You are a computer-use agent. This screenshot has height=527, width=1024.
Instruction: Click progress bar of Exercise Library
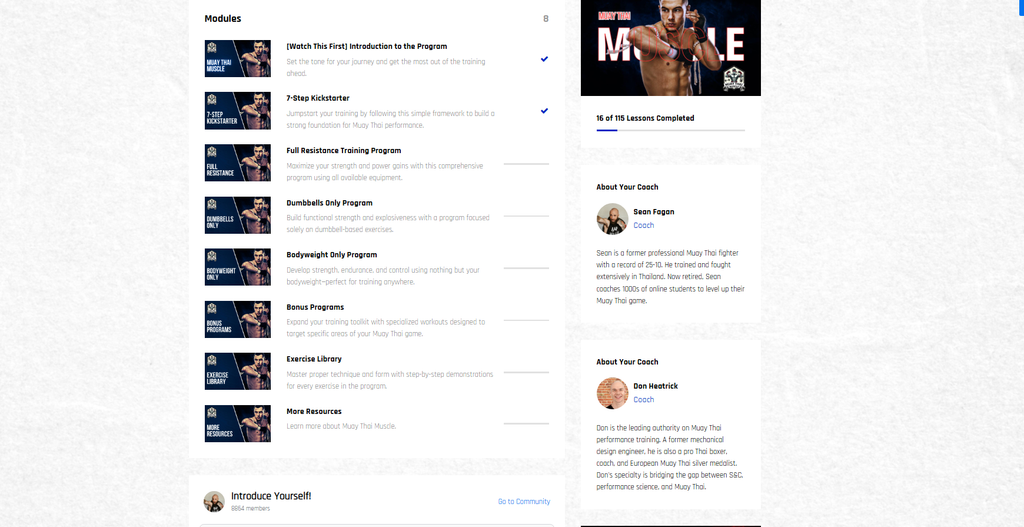pos(526,372)
